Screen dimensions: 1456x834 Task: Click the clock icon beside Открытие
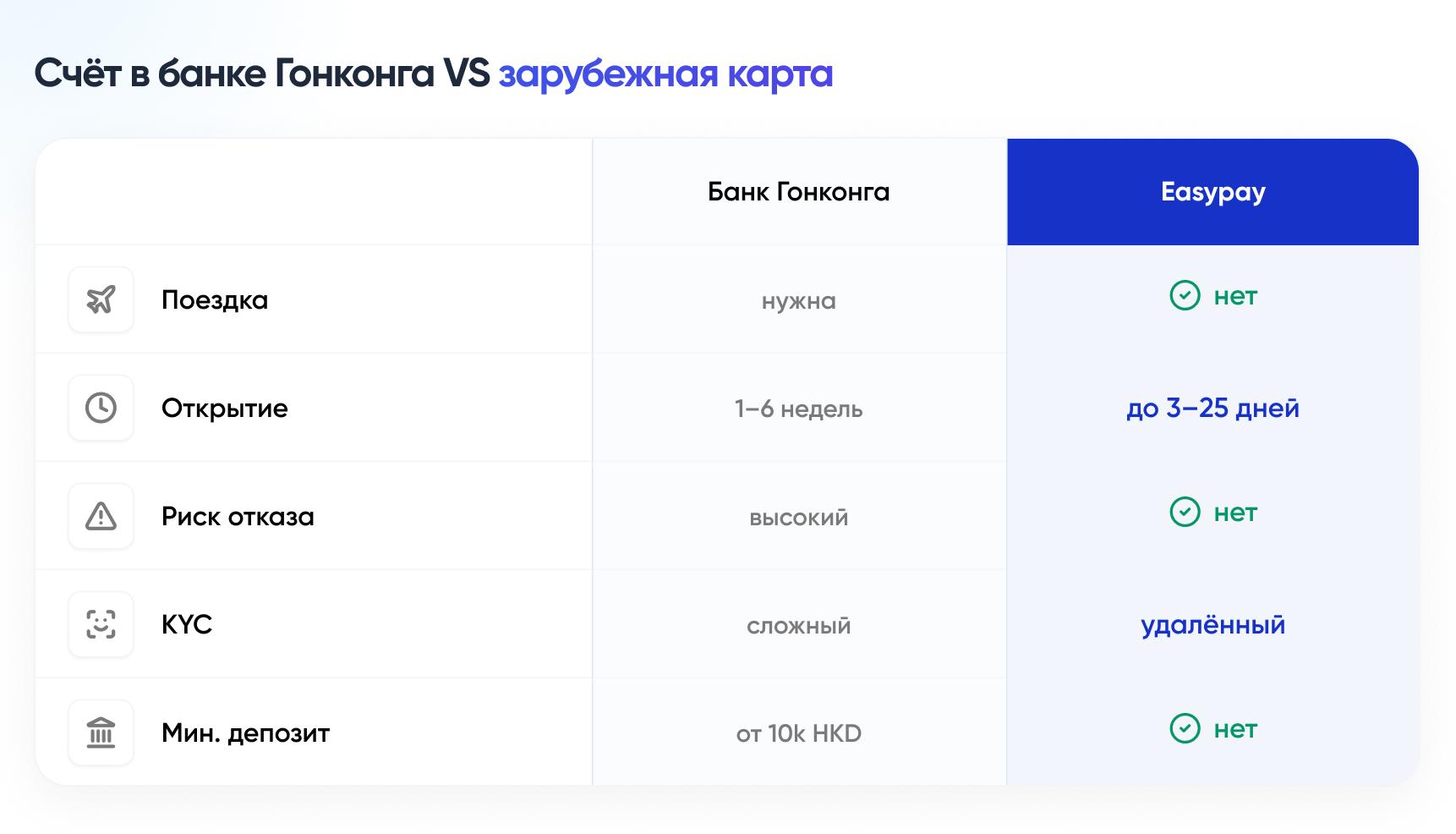[101, 408]
